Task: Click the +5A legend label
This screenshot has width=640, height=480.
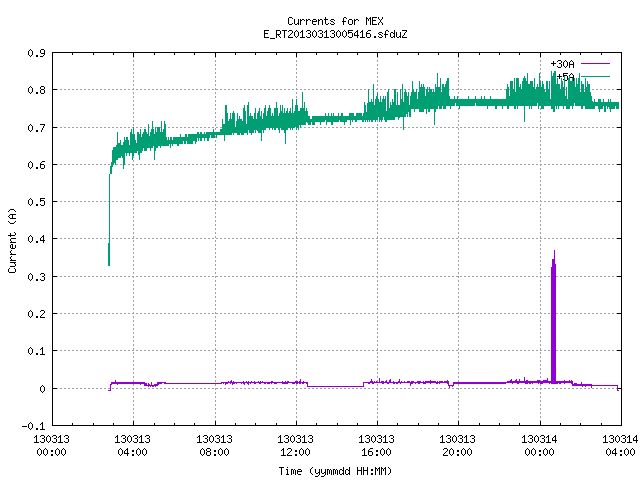Action: click(565, 77)
